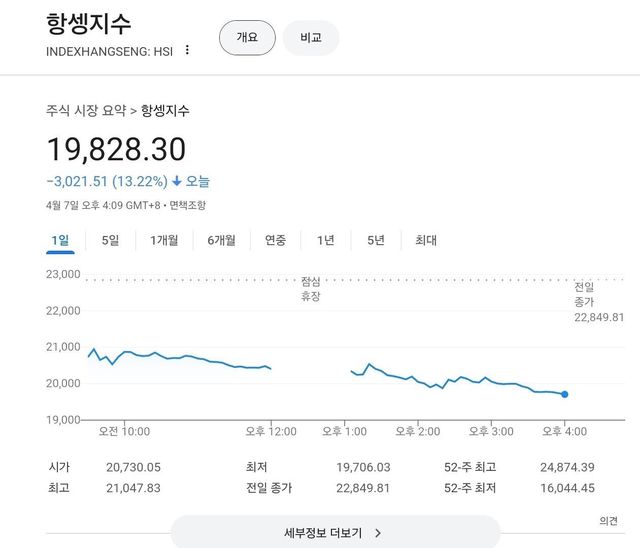The width and height of the screenshot is (640, 548).
Task: Show the 5일 chart range
Action: point(110,240)
